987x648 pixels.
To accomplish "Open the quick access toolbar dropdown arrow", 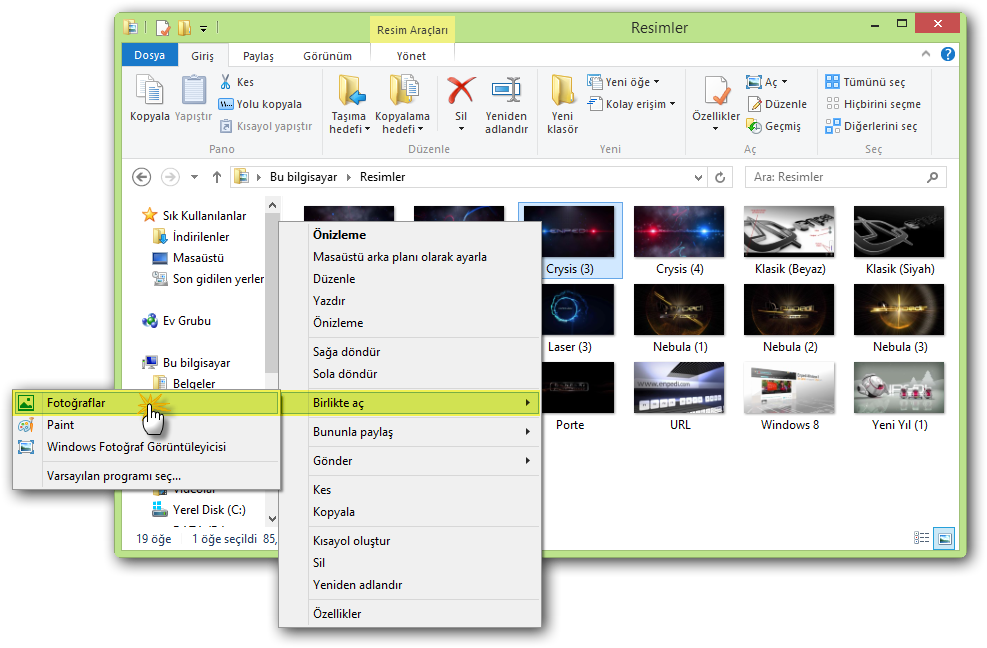I will 205,28.
